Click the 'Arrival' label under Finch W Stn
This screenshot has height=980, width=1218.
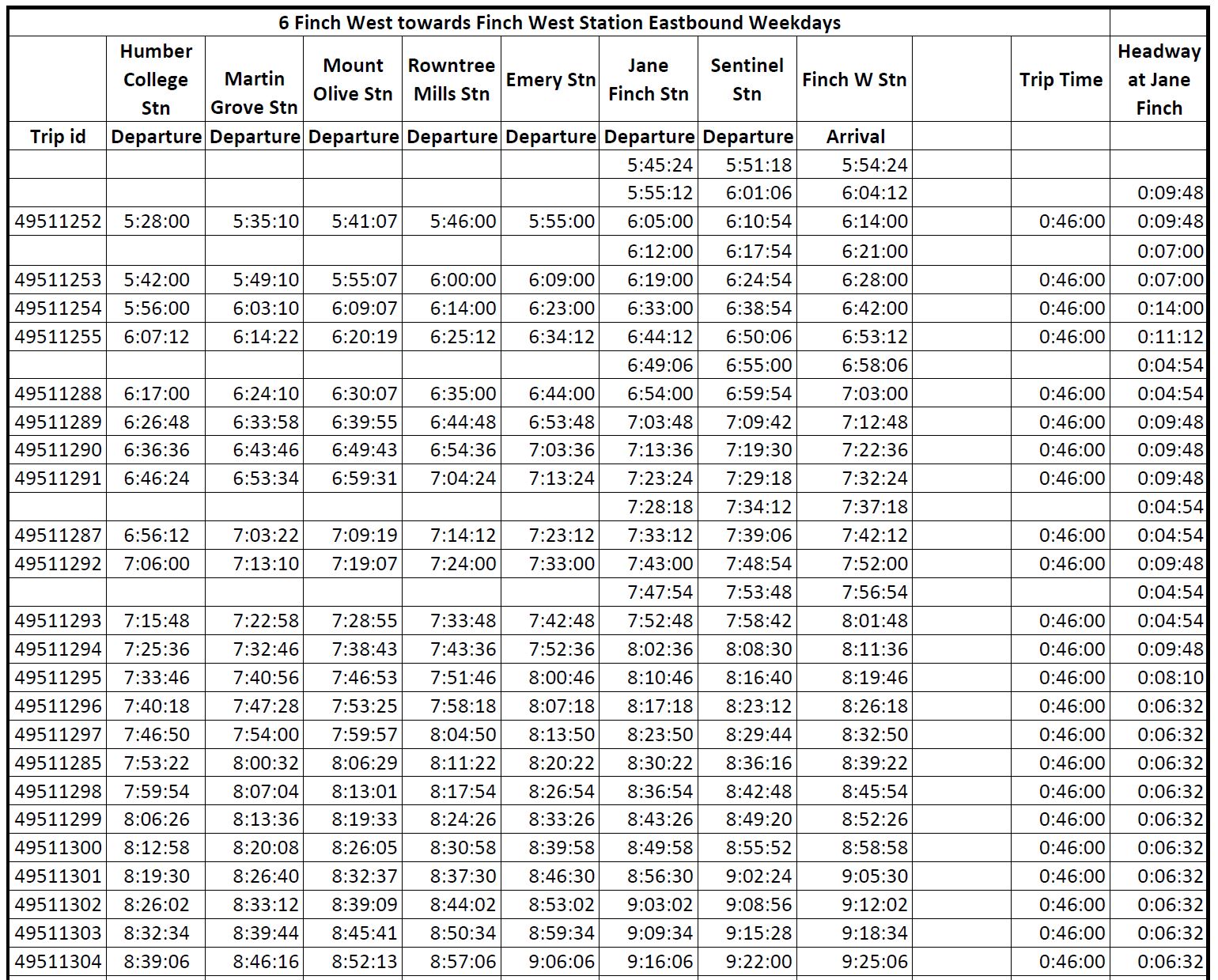click(x=854, y=136)
